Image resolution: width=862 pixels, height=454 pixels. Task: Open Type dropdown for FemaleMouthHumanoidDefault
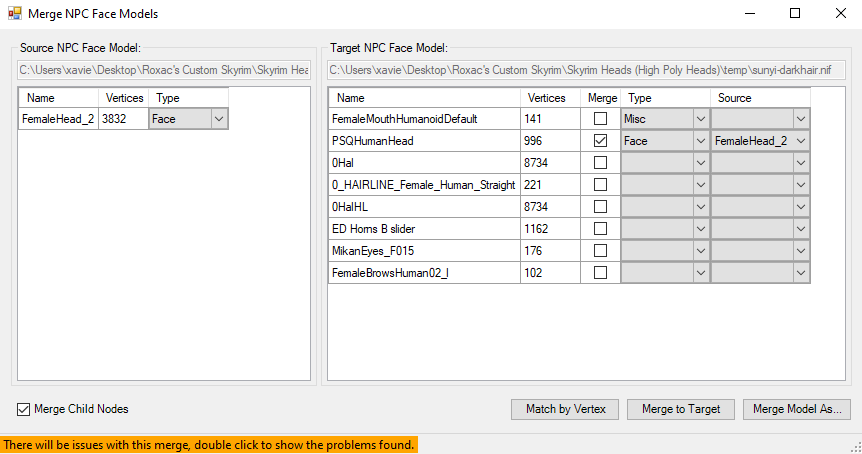tap(665, 119)
